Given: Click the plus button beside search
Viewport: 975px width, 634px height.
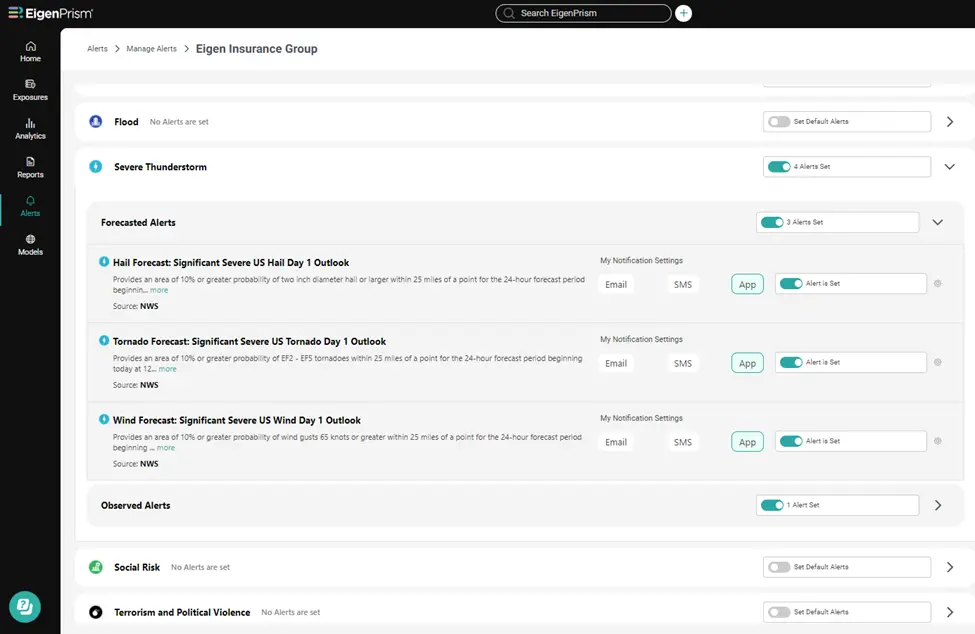Looking at the screenshot, I should point(683,13).
